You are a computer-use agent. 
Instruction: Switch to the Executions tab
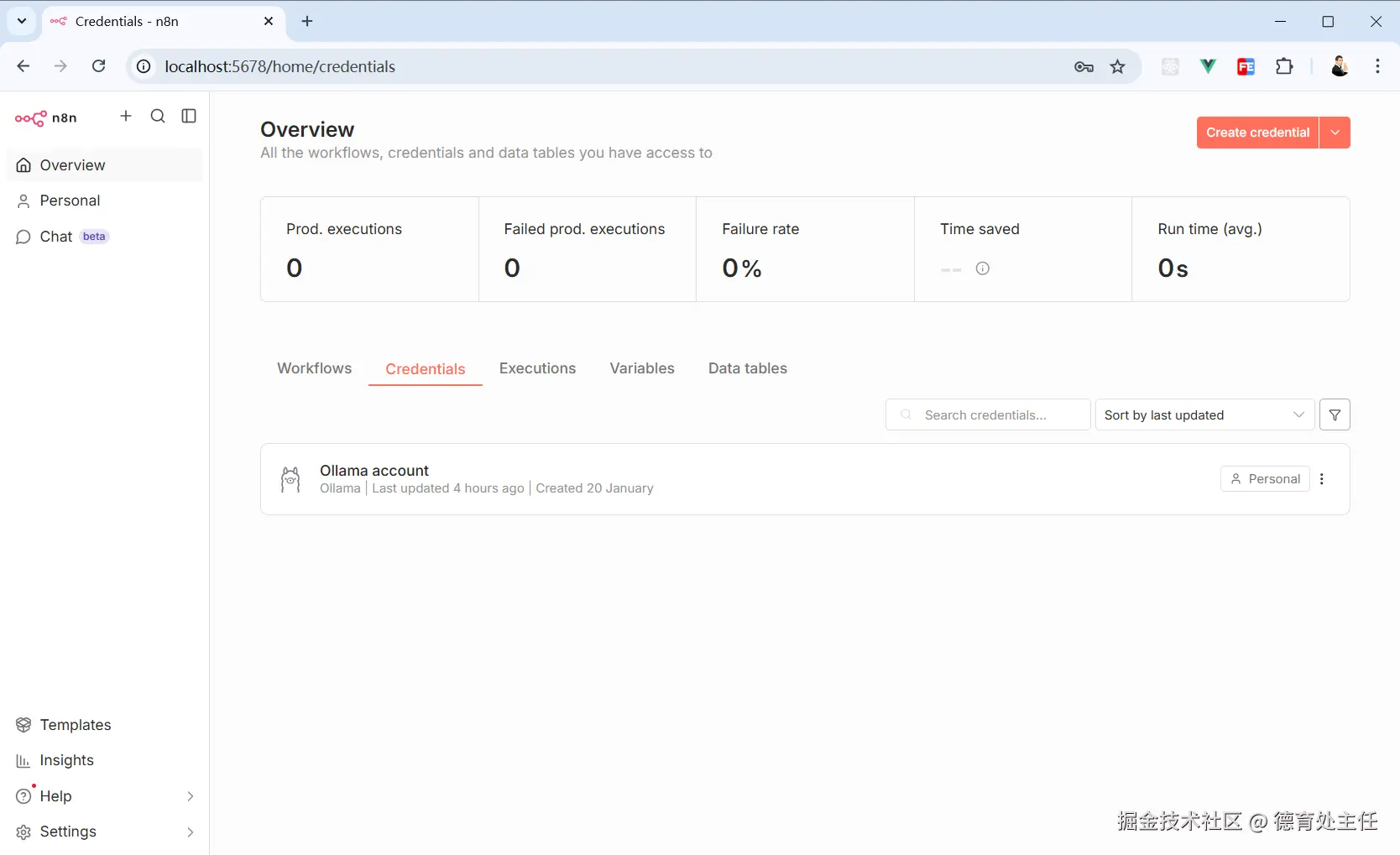click(538, 368)
